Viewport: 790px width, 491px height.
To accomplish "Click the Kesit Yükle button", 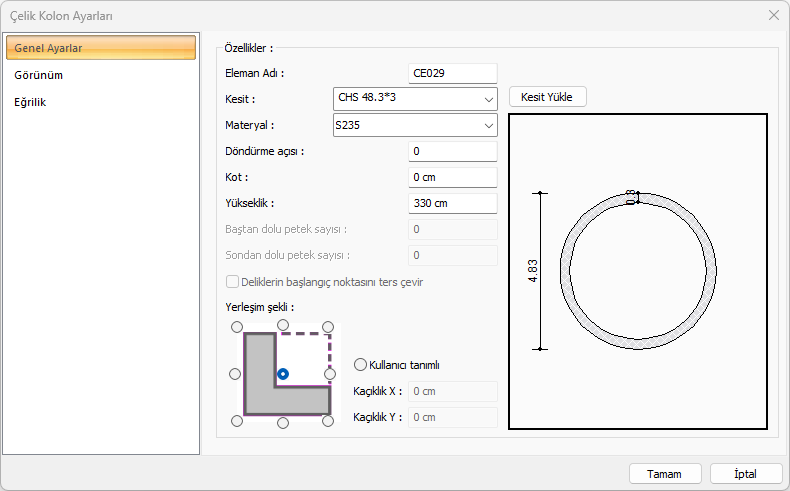I will click(x=547, y=97).
